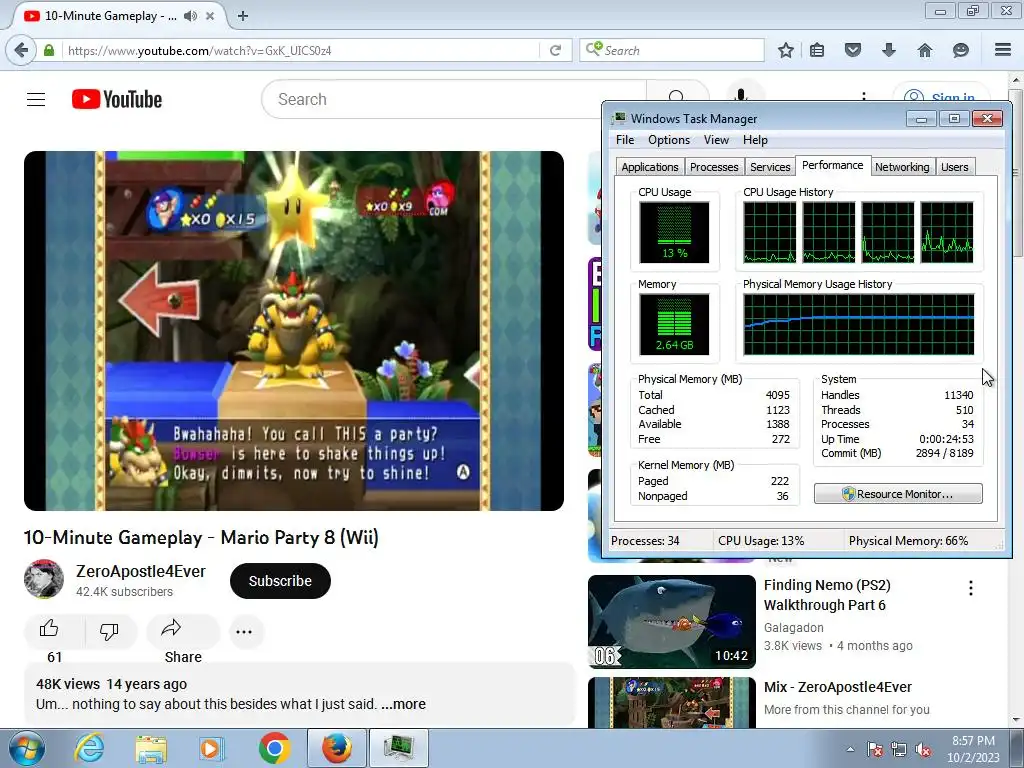Switch to Applications tab
1024x768 pixels.
pos(650,167)
